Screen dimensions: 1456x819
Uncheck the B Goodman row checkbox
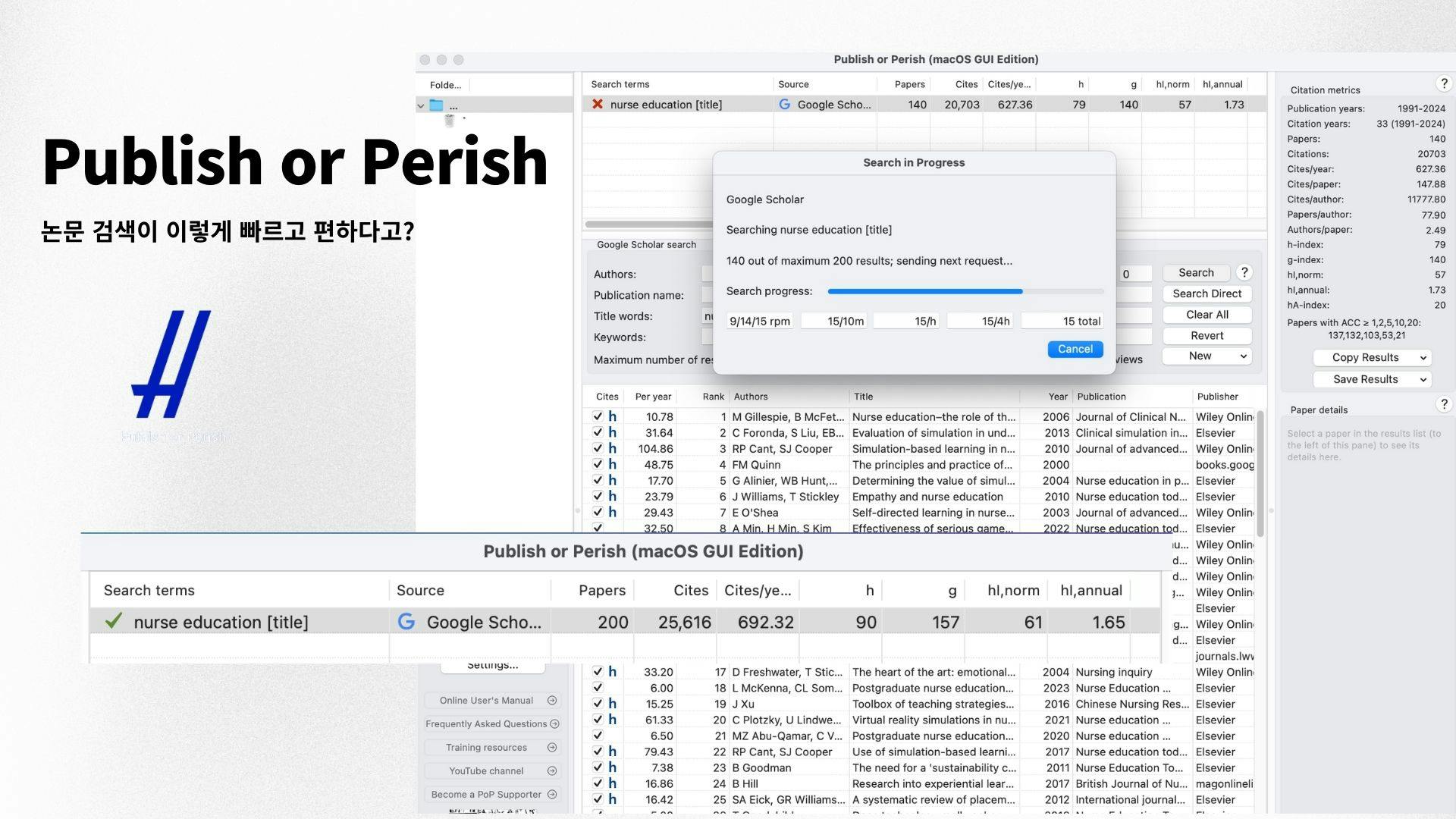pos(598,768)
